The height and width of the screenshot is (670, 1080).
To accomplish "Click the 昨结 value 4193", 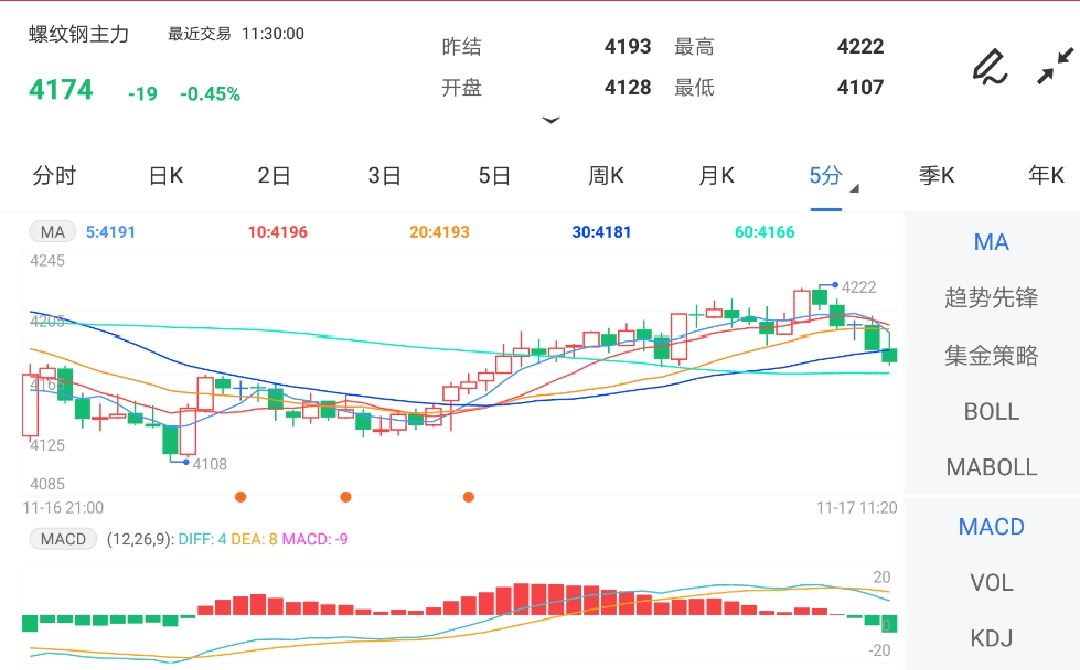I will (x=627, y=46).
